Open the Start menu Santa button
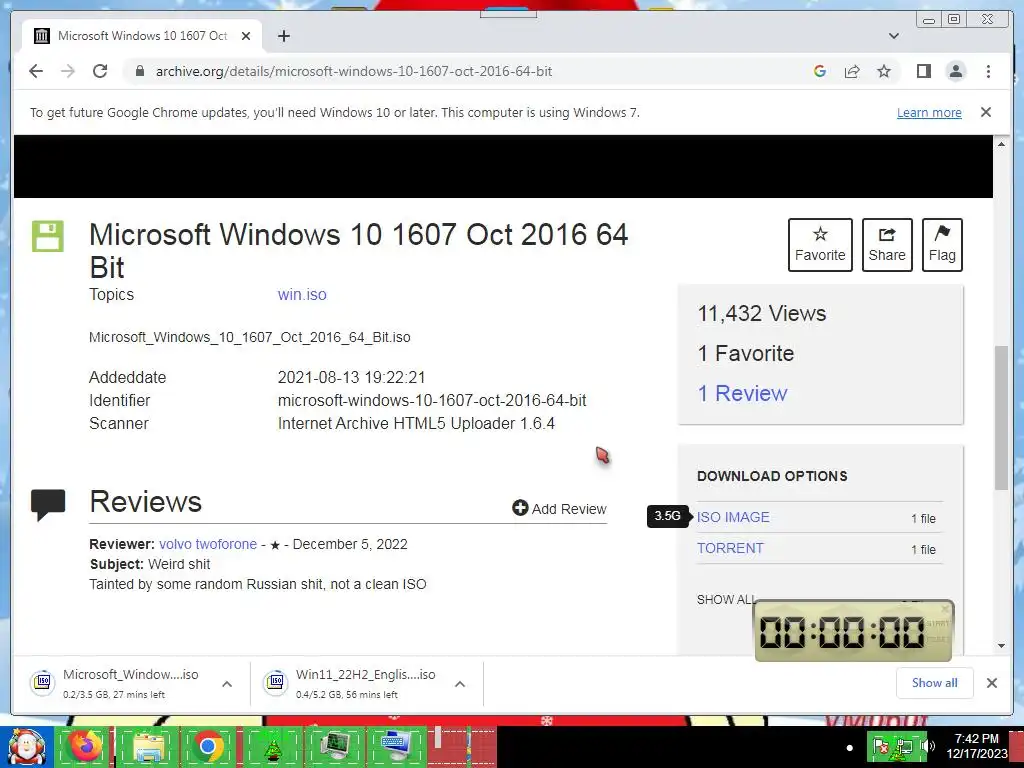1024x768 pixels. [x=26, y=746]
